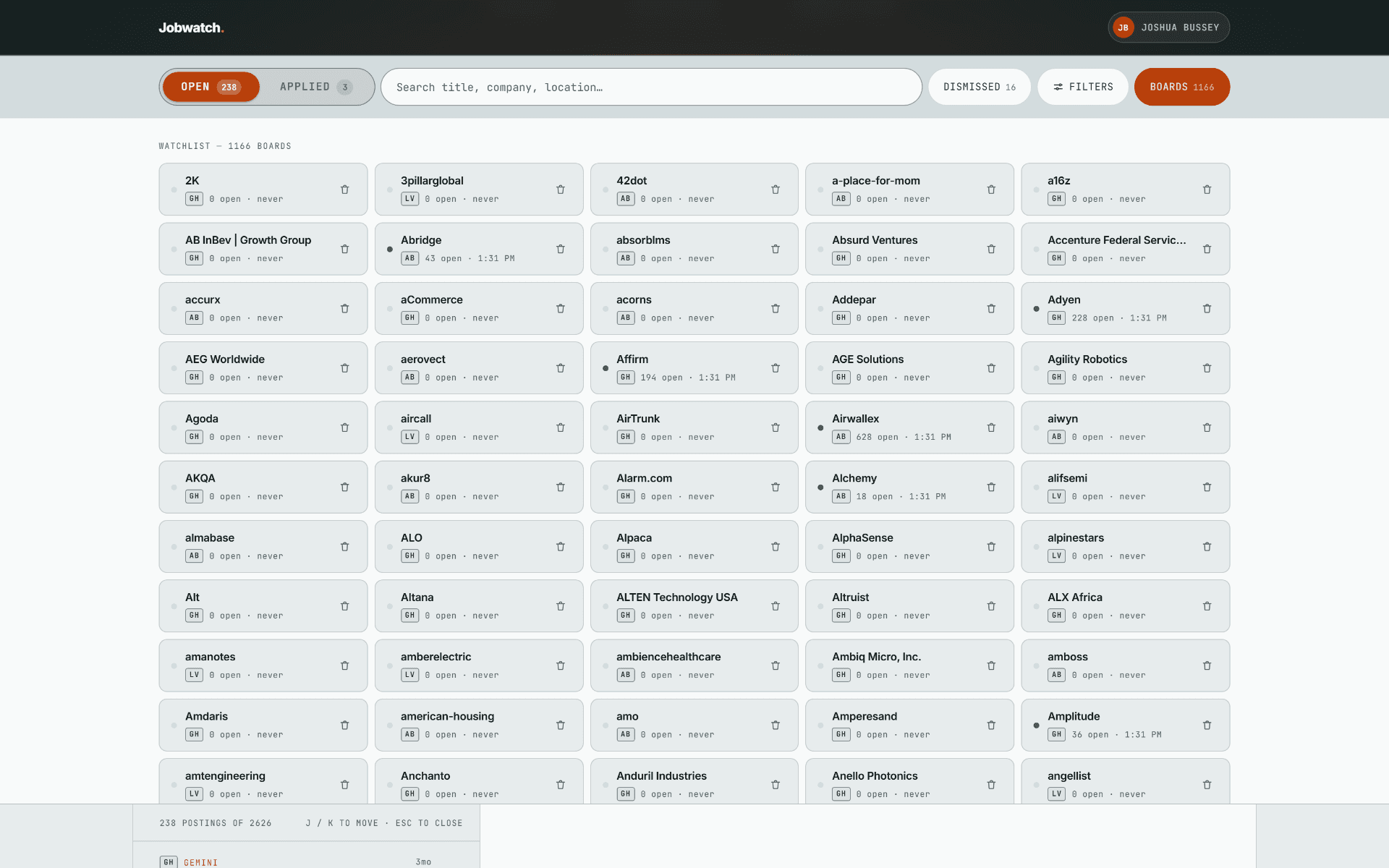Click the AB badge on amboss card
This screenshot has width=1389, height=868.
(1056, 675)
